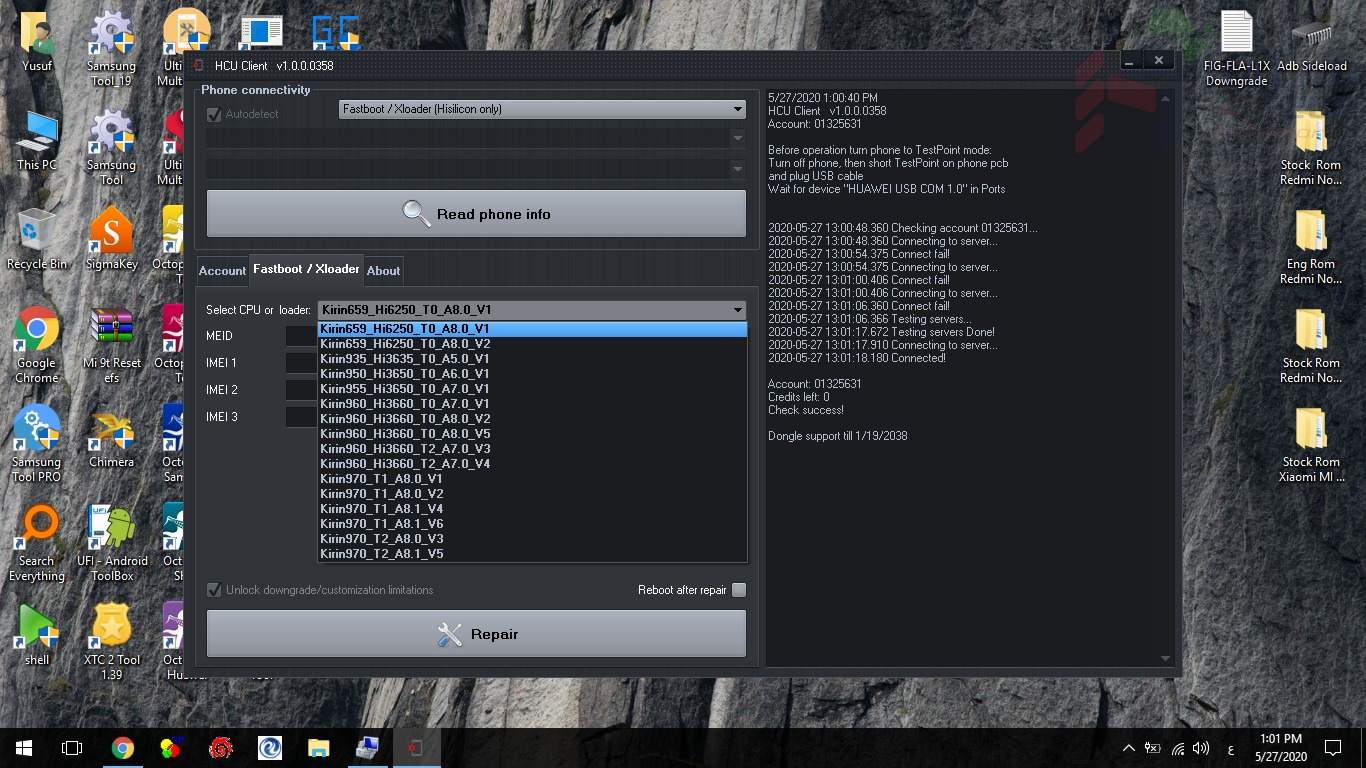Click the red swirl taskbar app icon
The image size is (1366, 768).
click(221, 748)
